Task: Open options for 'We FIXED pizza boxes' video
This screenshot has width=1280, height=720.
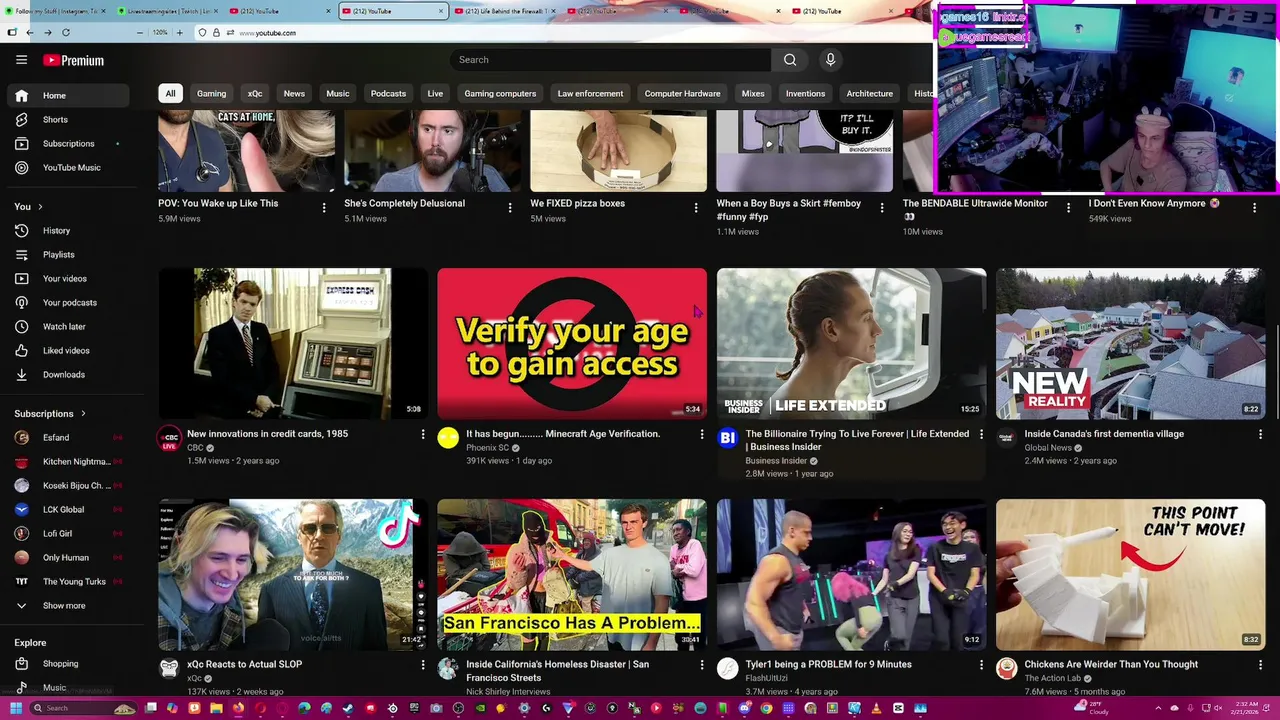Action: 696,208
